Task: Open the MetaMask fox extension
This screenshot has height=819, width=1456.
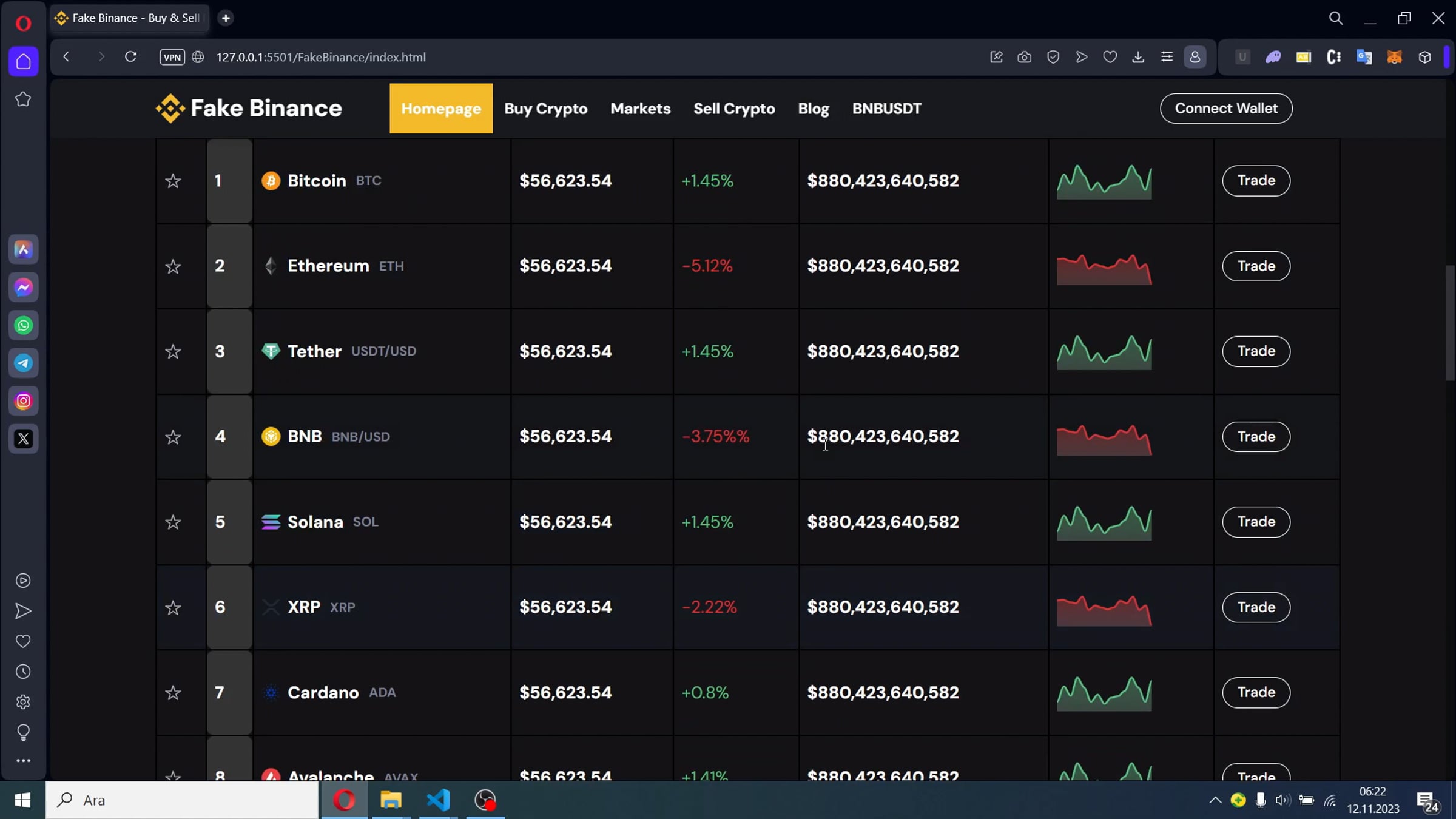Action: 1394,57
